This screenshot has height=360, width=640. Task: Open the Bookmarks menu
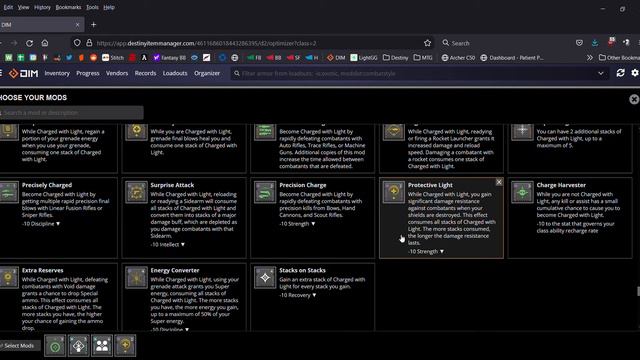coord(68,7)
